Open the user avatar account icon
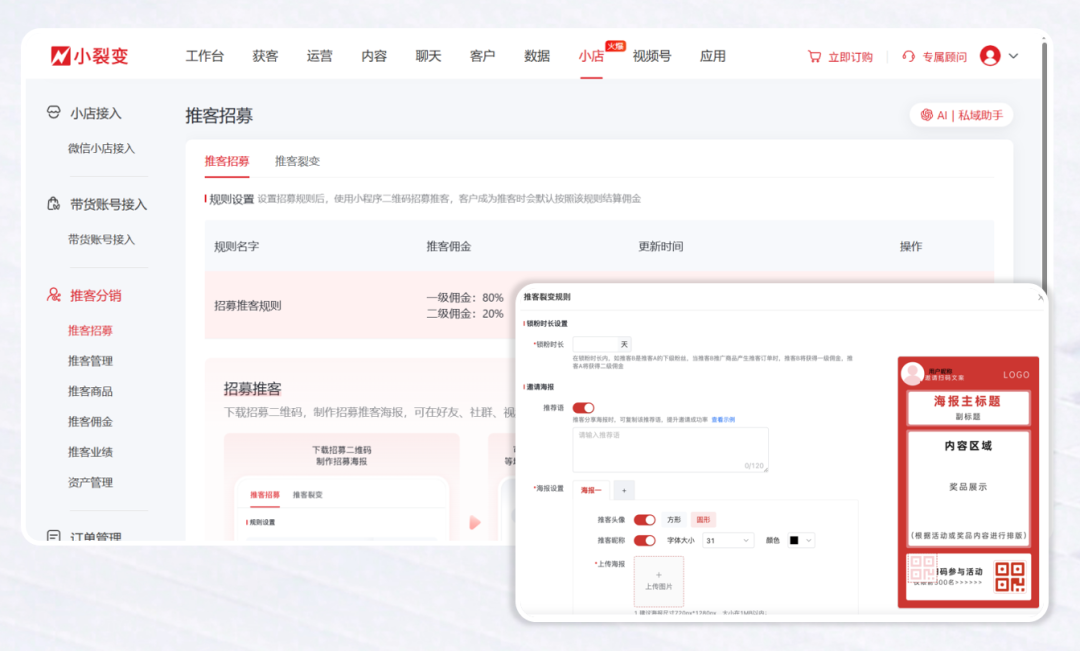 point(989,56)
